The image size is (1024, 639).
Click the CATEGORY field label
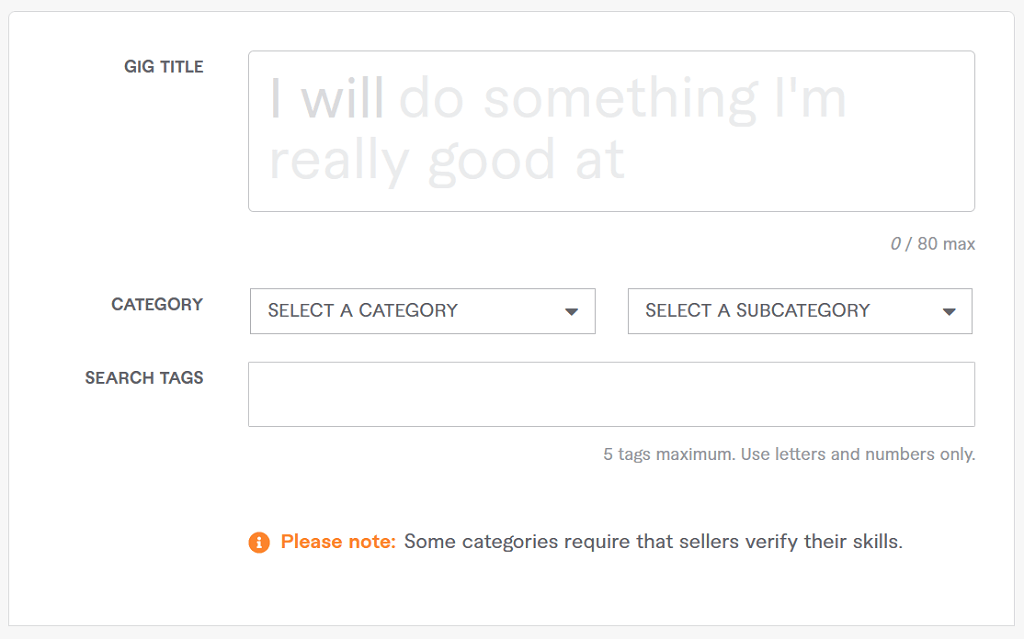click(157, 304)
